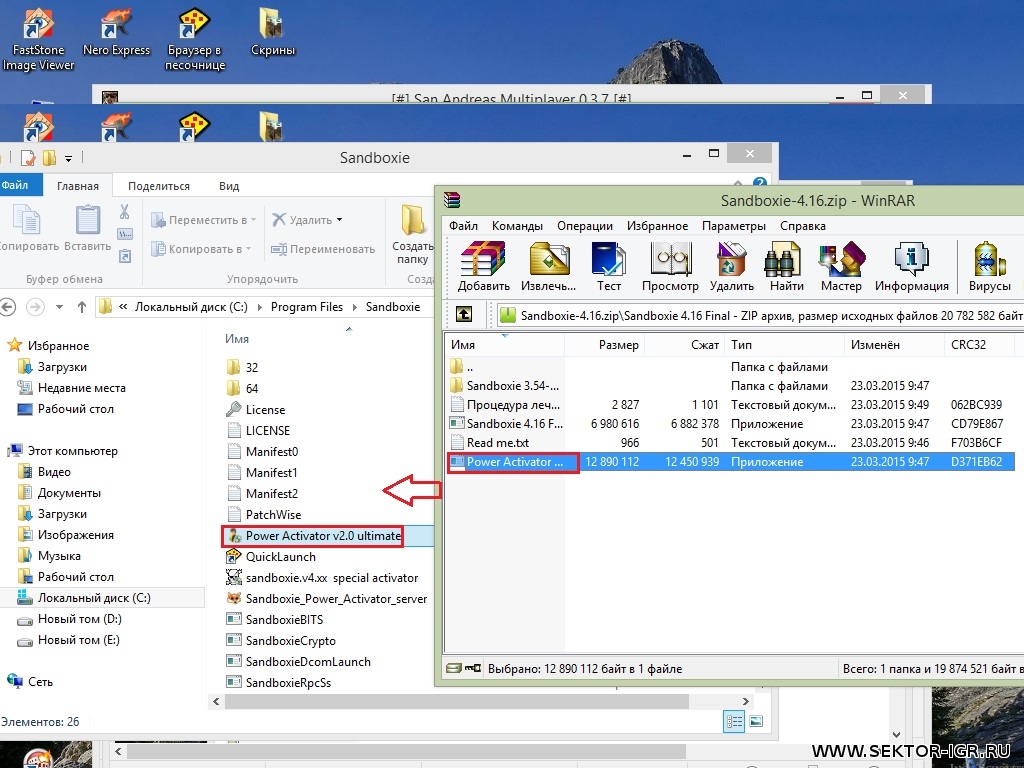Viewport: 1024px width, 768px height.
Task: Sort WinRAR list by CRC32 column
Action: click(980, 345)
